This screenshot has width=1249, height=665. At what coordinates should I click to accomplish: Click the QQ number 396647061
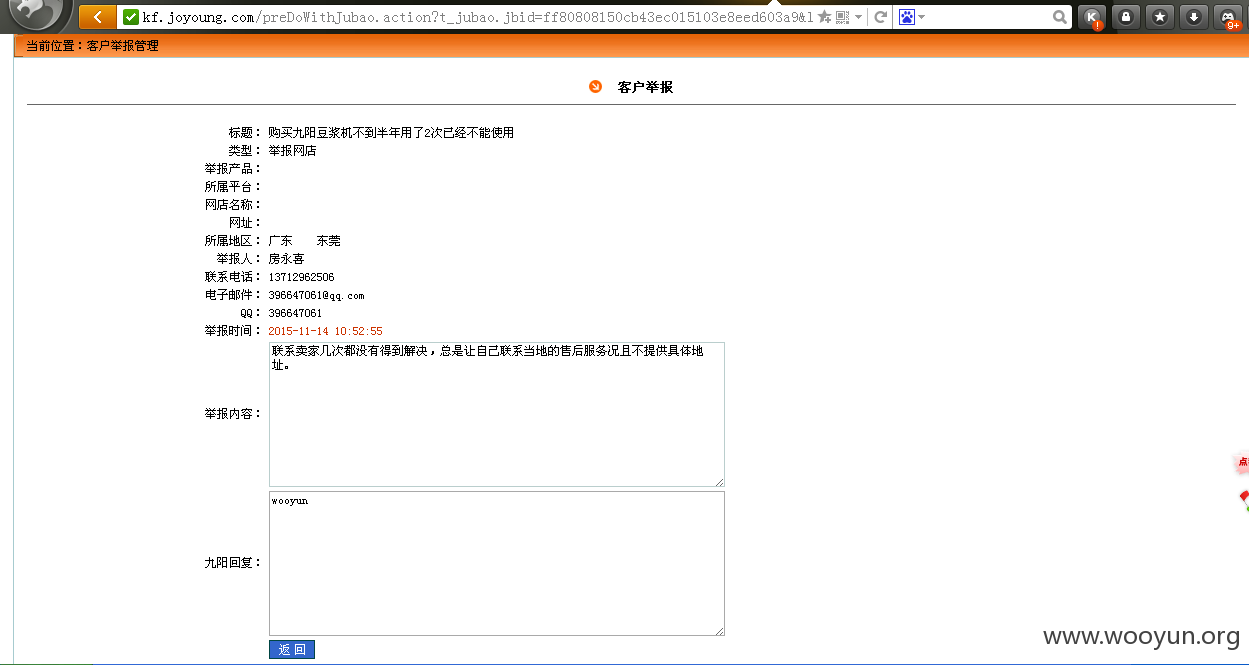[295, 313]
